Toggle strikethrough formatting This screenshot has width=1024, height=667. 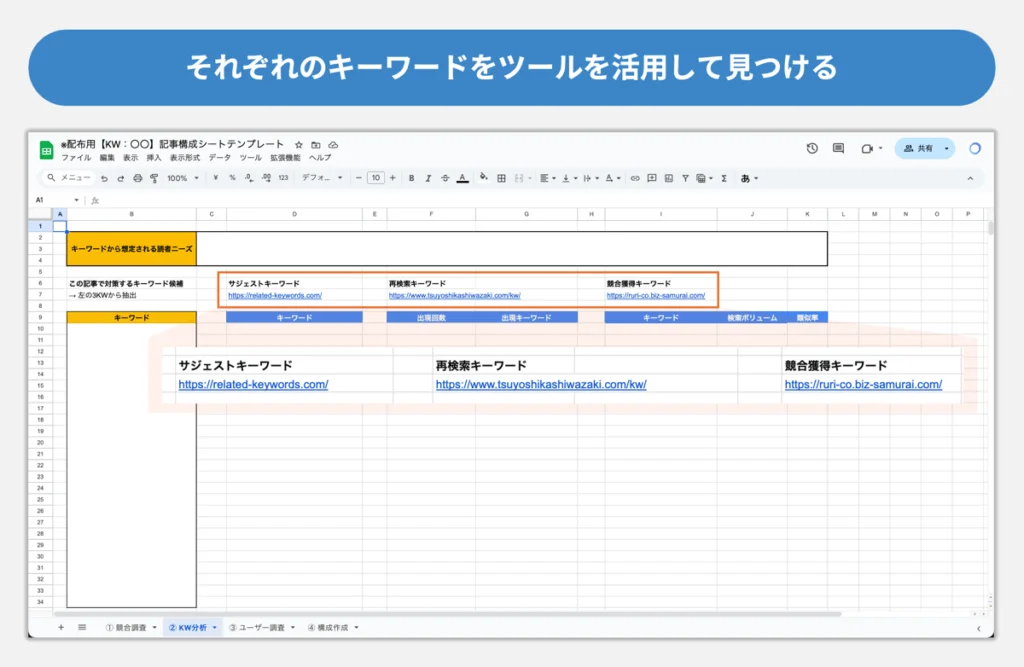[445, 178]
